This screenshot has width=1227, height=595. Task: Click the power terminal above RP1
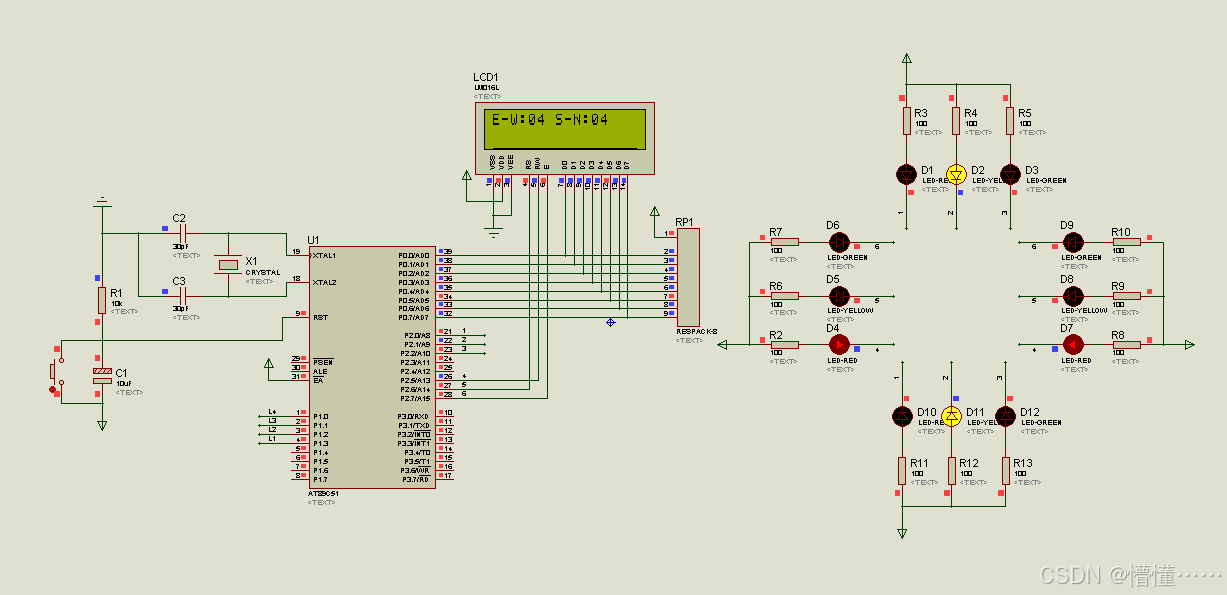pos(655,211)
